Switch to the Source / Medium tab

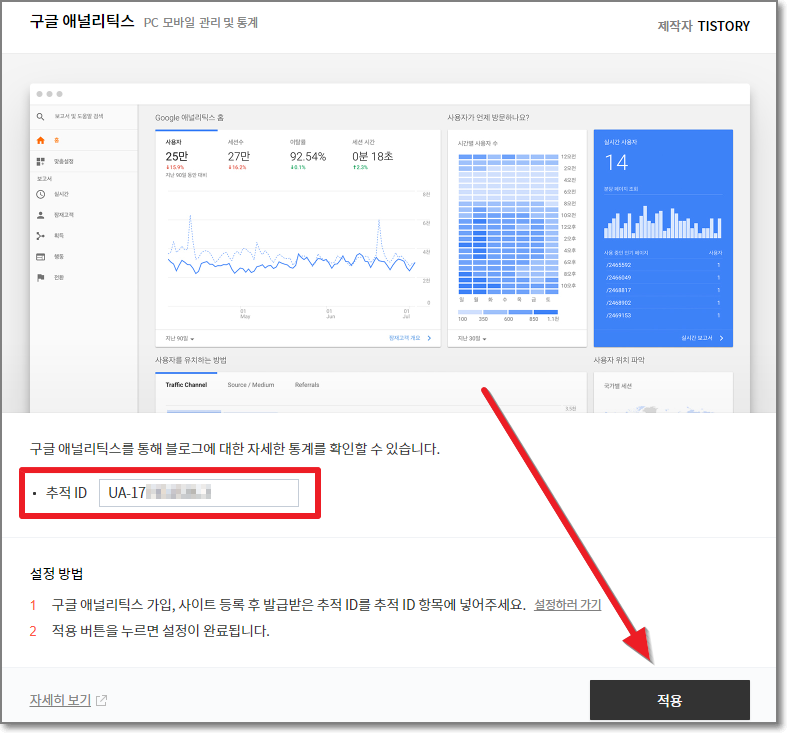pos(250,385)
